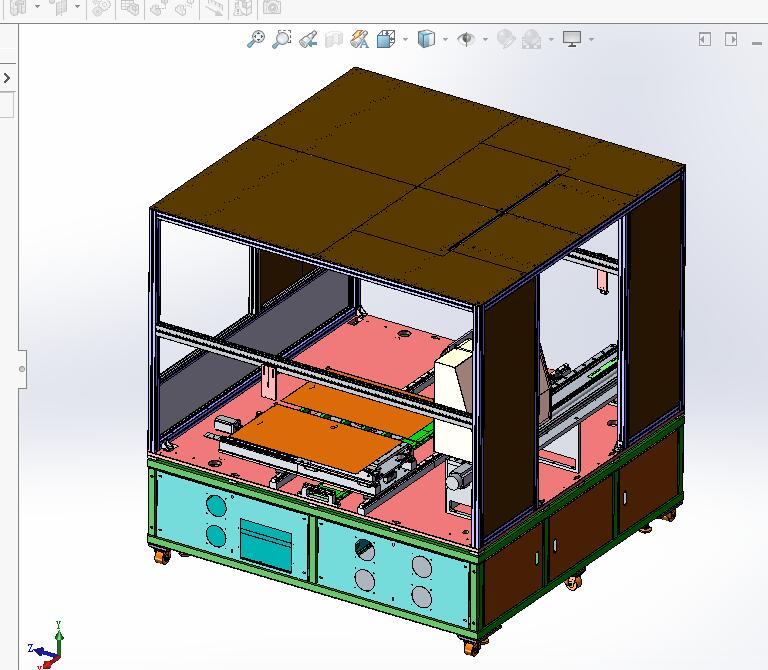Image resolution: width=768 pixels, height=670 pixels.
Task: Expand the View Settings dropdown arrow
Action: point(592,39)
